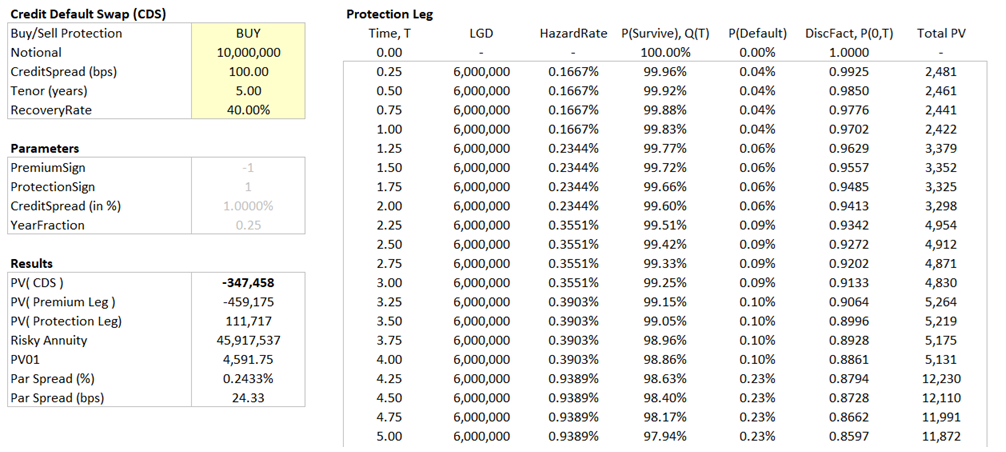1006x452 pixels.
Task: Click the ProtectionSign value cell
Action: click(x=248, y=186)
